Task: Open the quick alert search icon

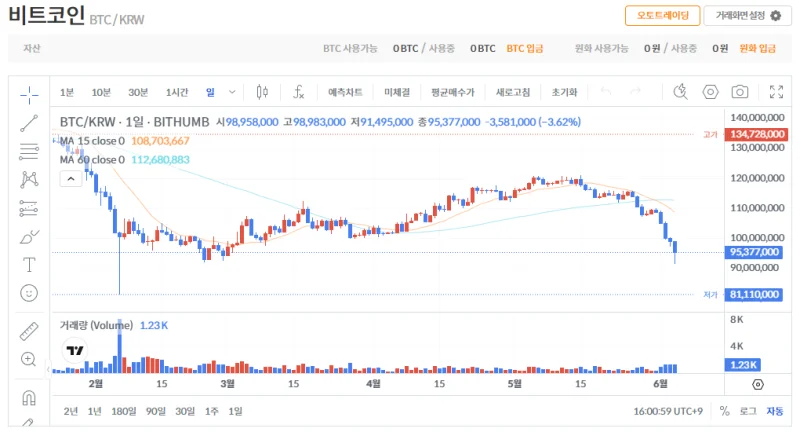Action: (680, 92)
